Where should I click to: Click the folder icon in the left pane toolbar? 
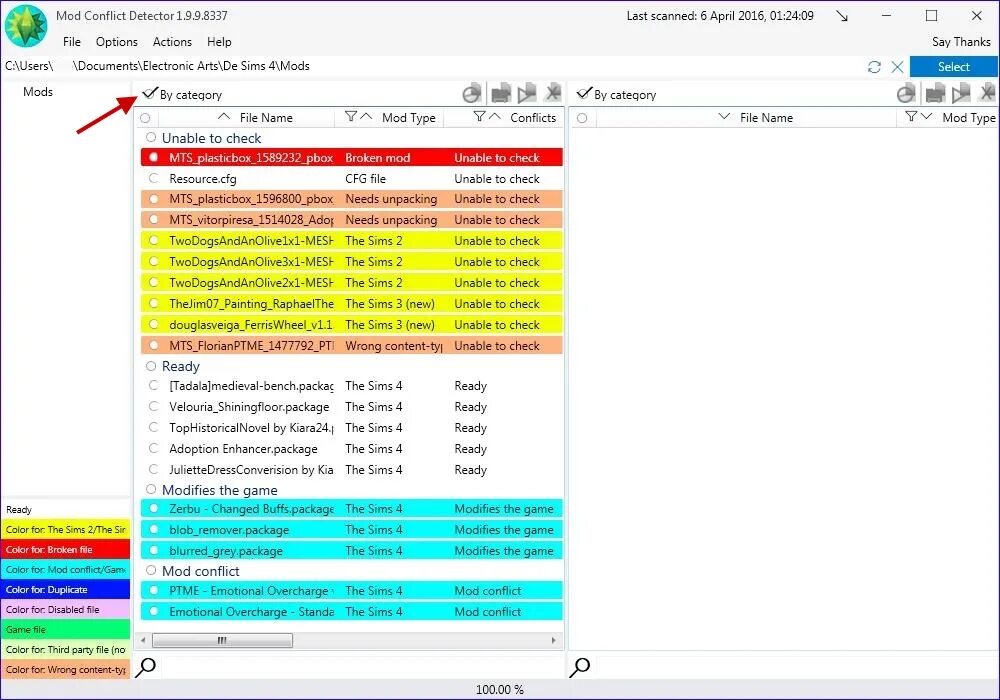coord(501,94)
